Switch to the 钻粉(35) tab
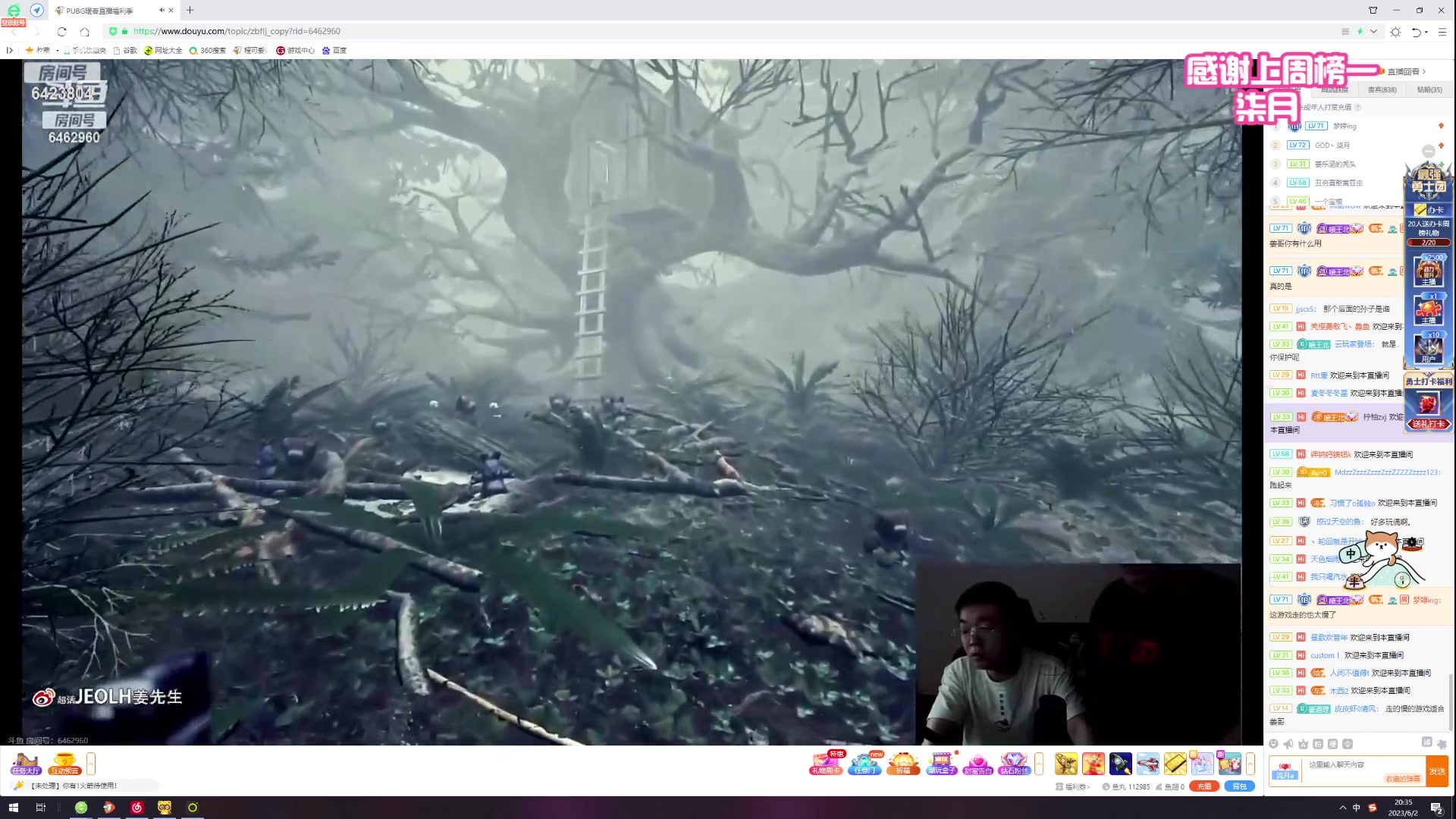The height and width of the screenshot is (819, 1456). pyautogui.click(x=1429, y=89)
